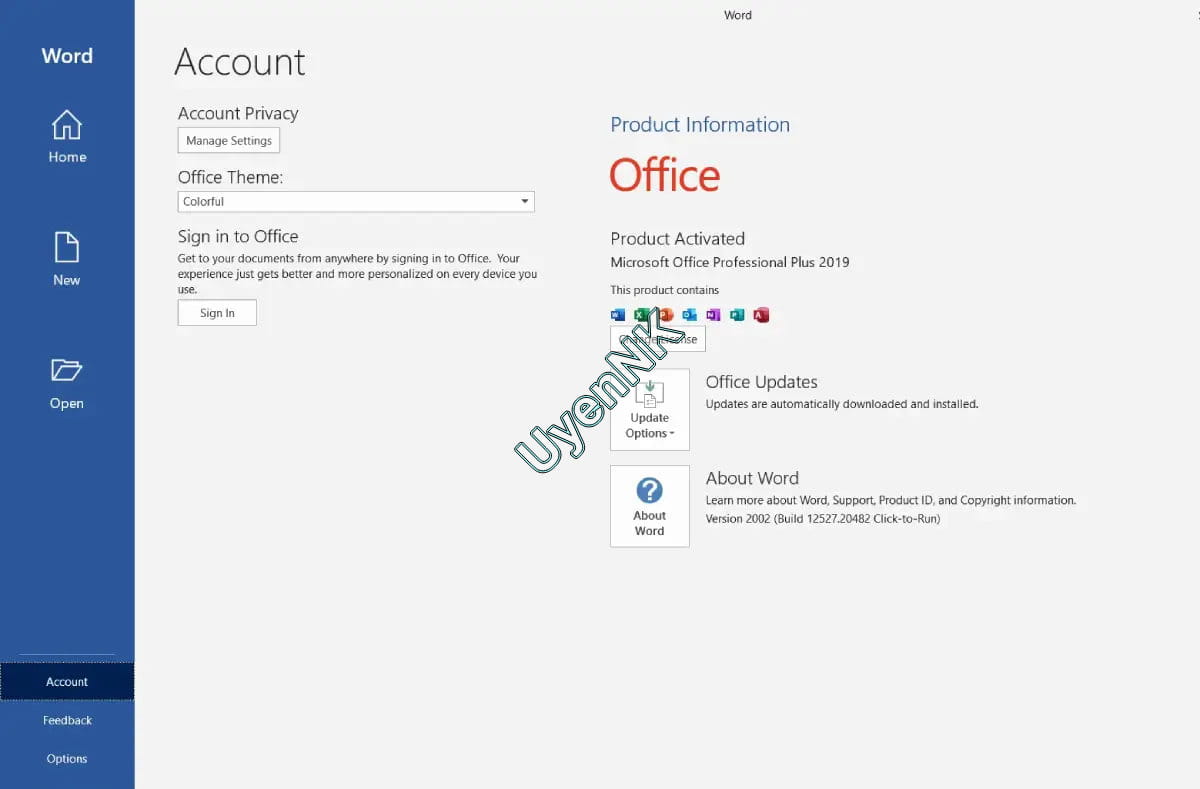Go to the Home page in sidebar

click(x=67, y=137)
